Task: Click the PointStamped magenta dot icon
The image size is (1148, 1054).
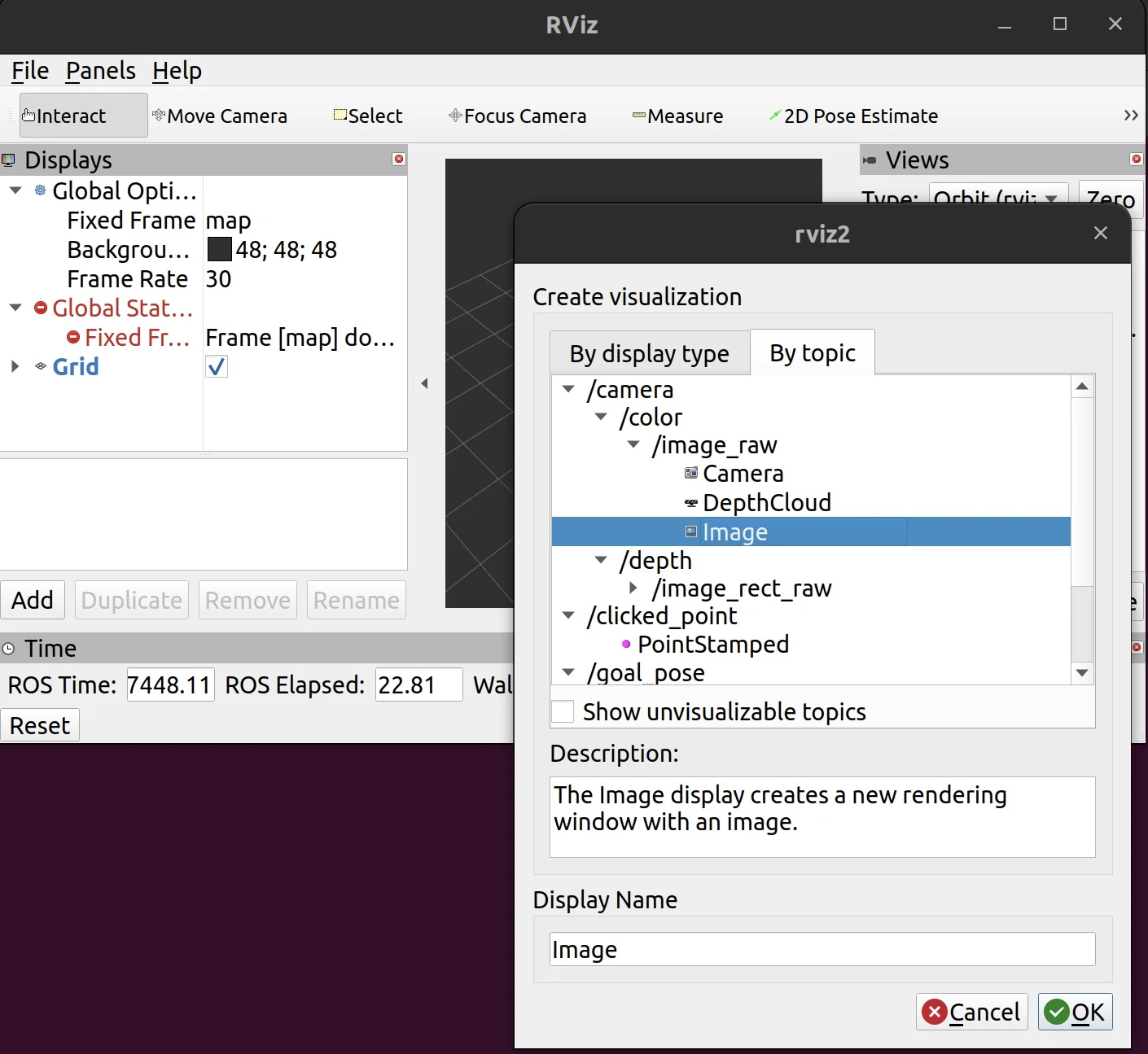Action: [x=626, y=644]
